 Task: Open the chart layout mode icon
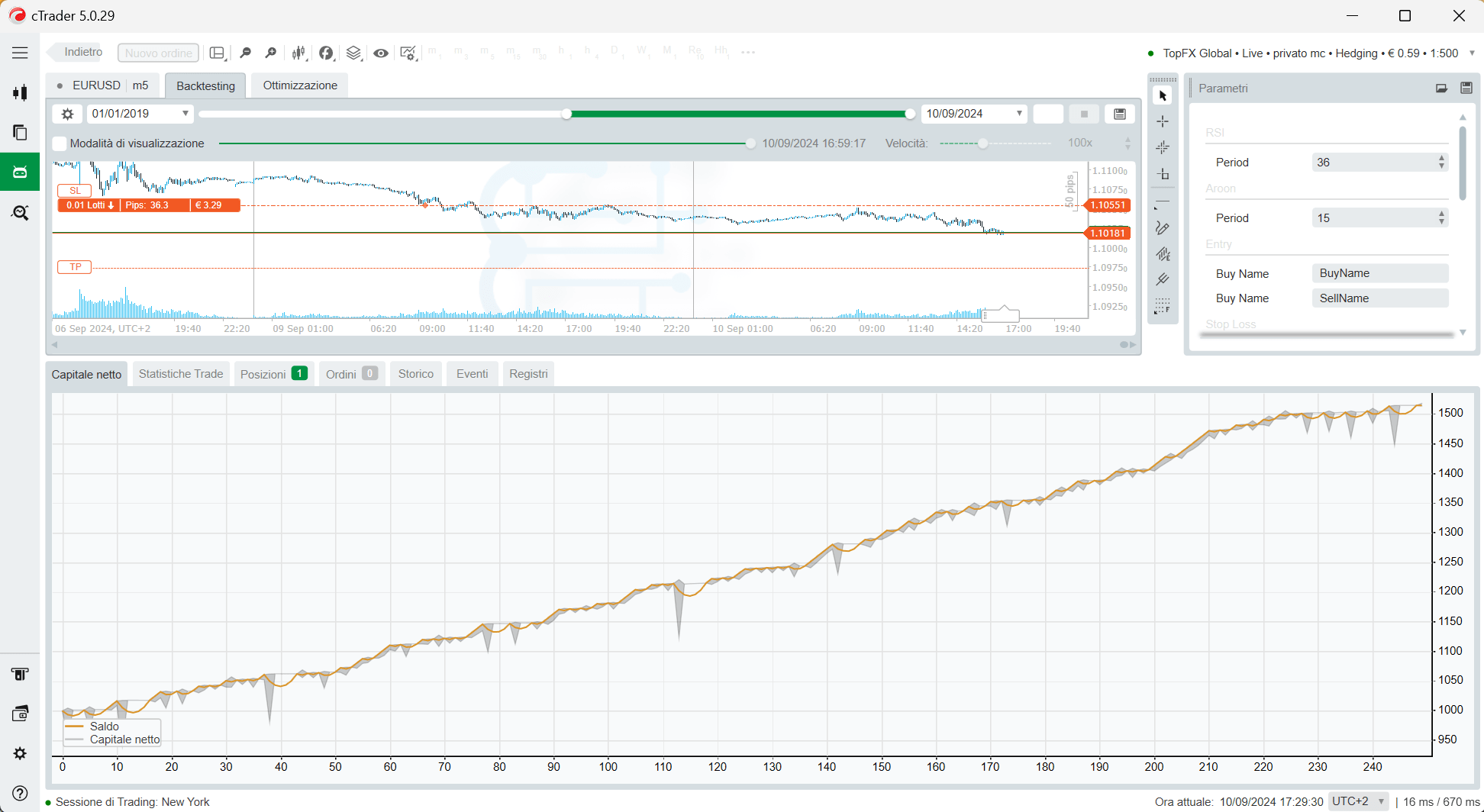tap(218, 53)
